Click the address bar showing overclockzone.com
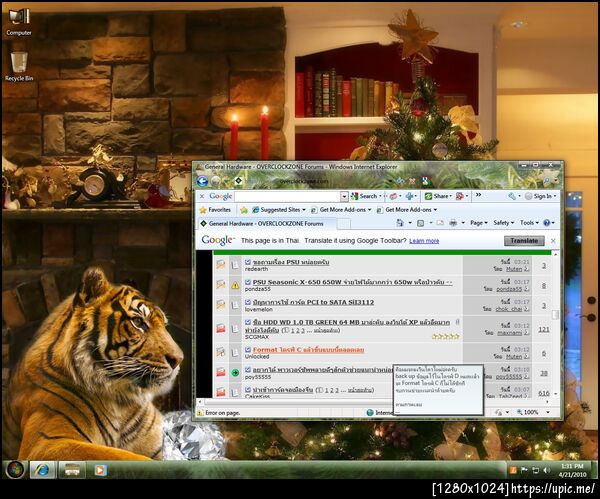600x499 pixels. [x=314, y=181]
